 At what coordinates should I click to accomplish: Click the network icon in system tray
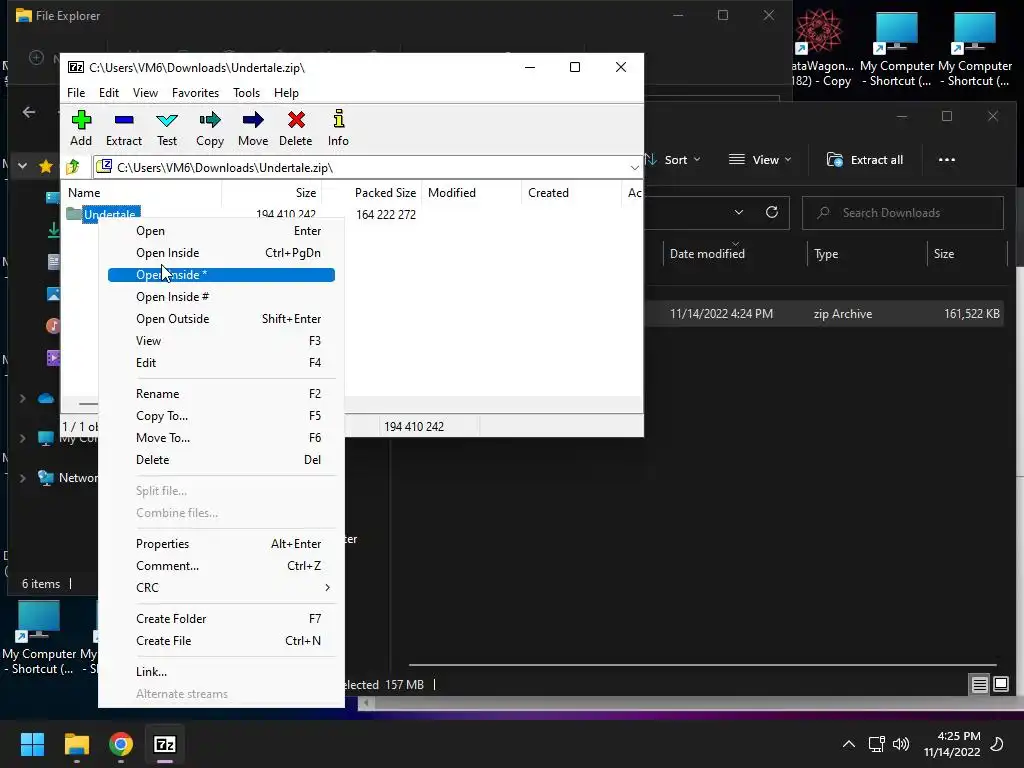tap(876, 744)
